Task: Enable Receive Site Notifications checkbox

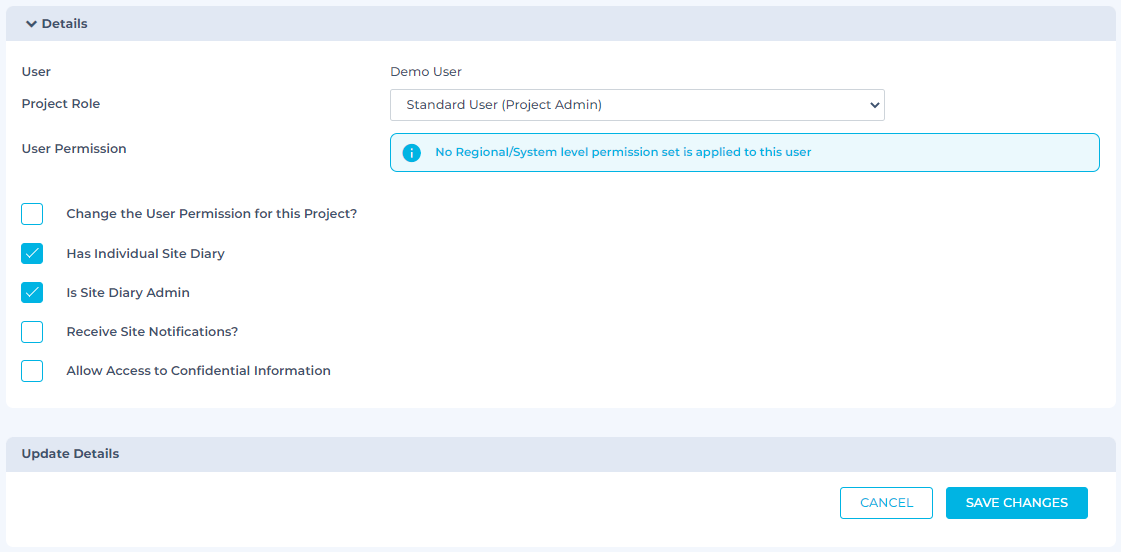Action: coord(32,332)
